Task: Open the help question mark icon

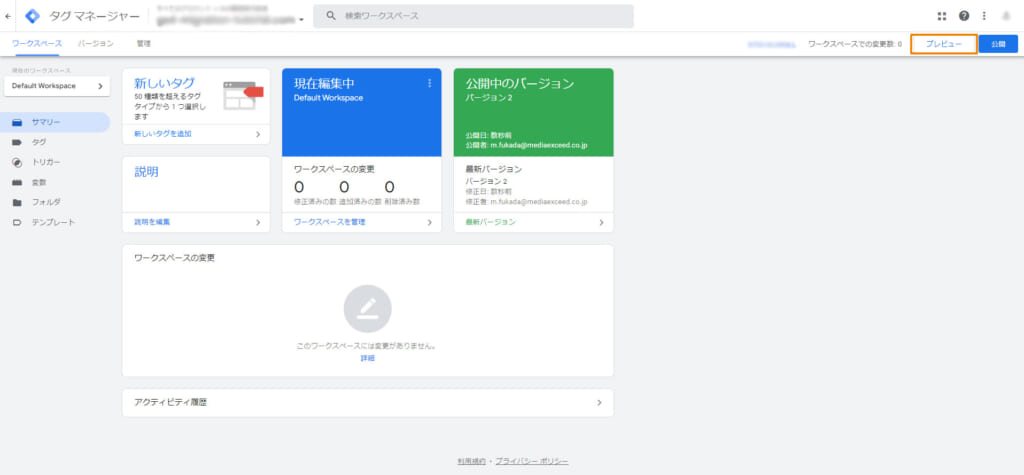Action: point(964,16)
